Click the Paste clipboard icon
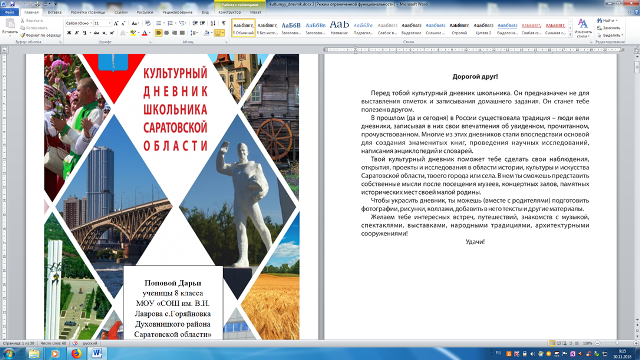 (x=10, y=24)
